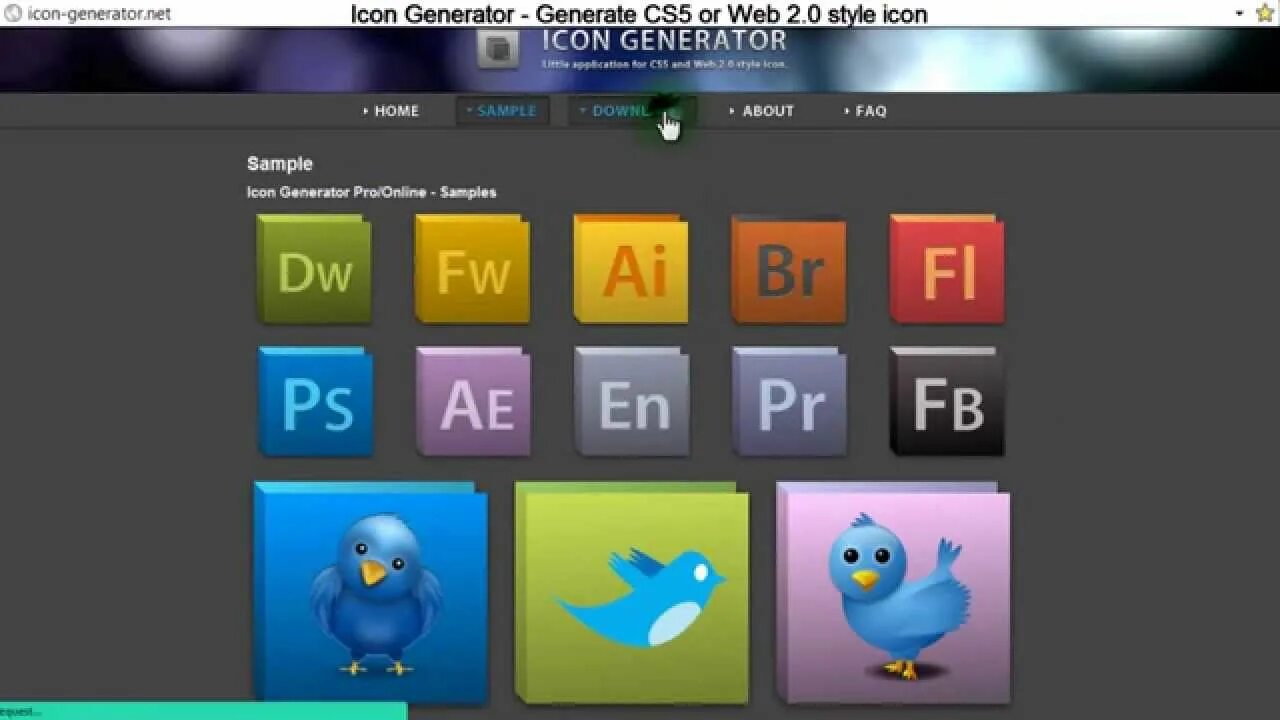
Task: Click the blue box Twitter bird icon
Action: pos(371,592)
